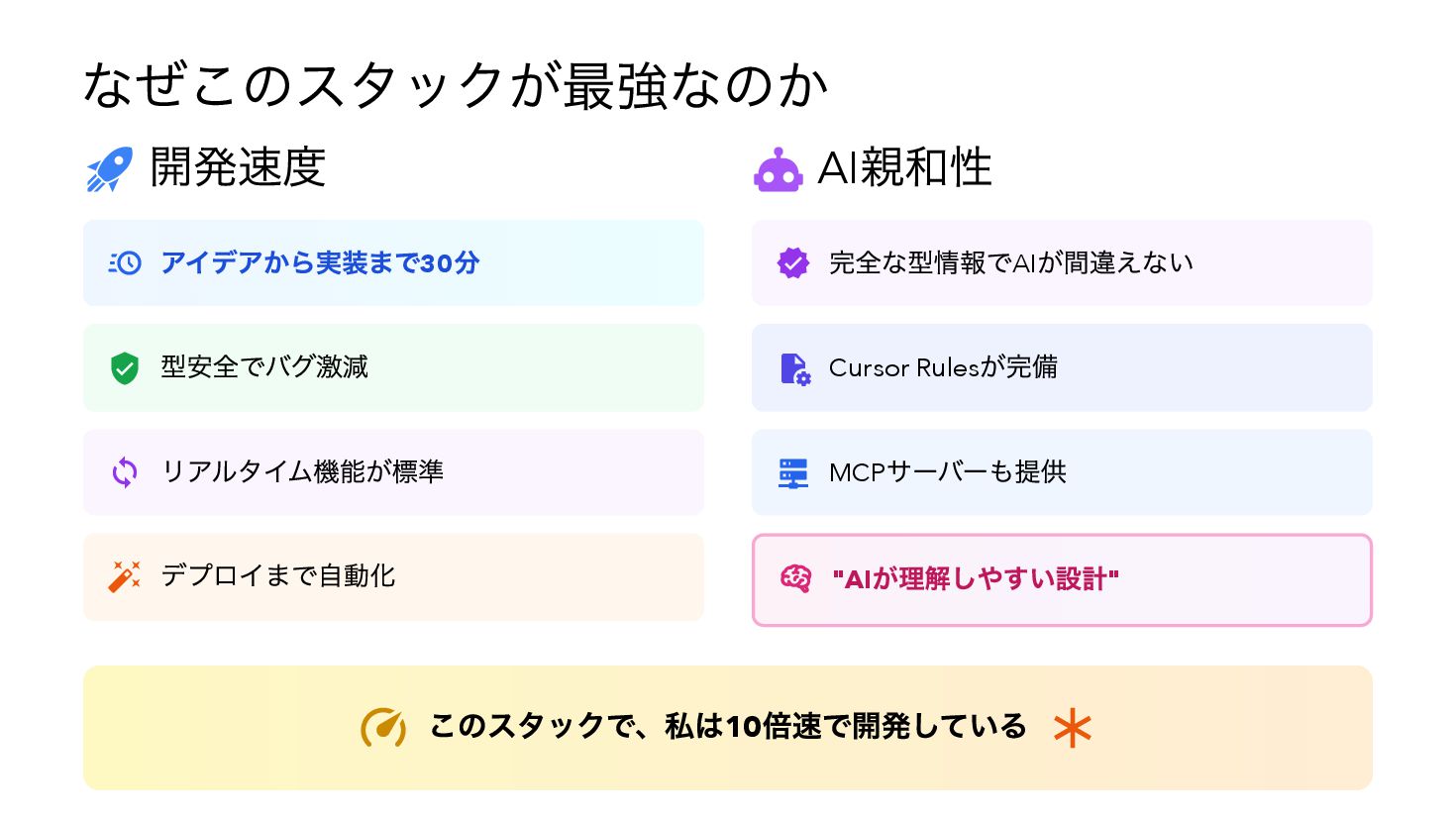1456x820 pixels.
Task: Select the 型安全でバグ激減 card
Action: pyautogui.click(x=393, y=367)
